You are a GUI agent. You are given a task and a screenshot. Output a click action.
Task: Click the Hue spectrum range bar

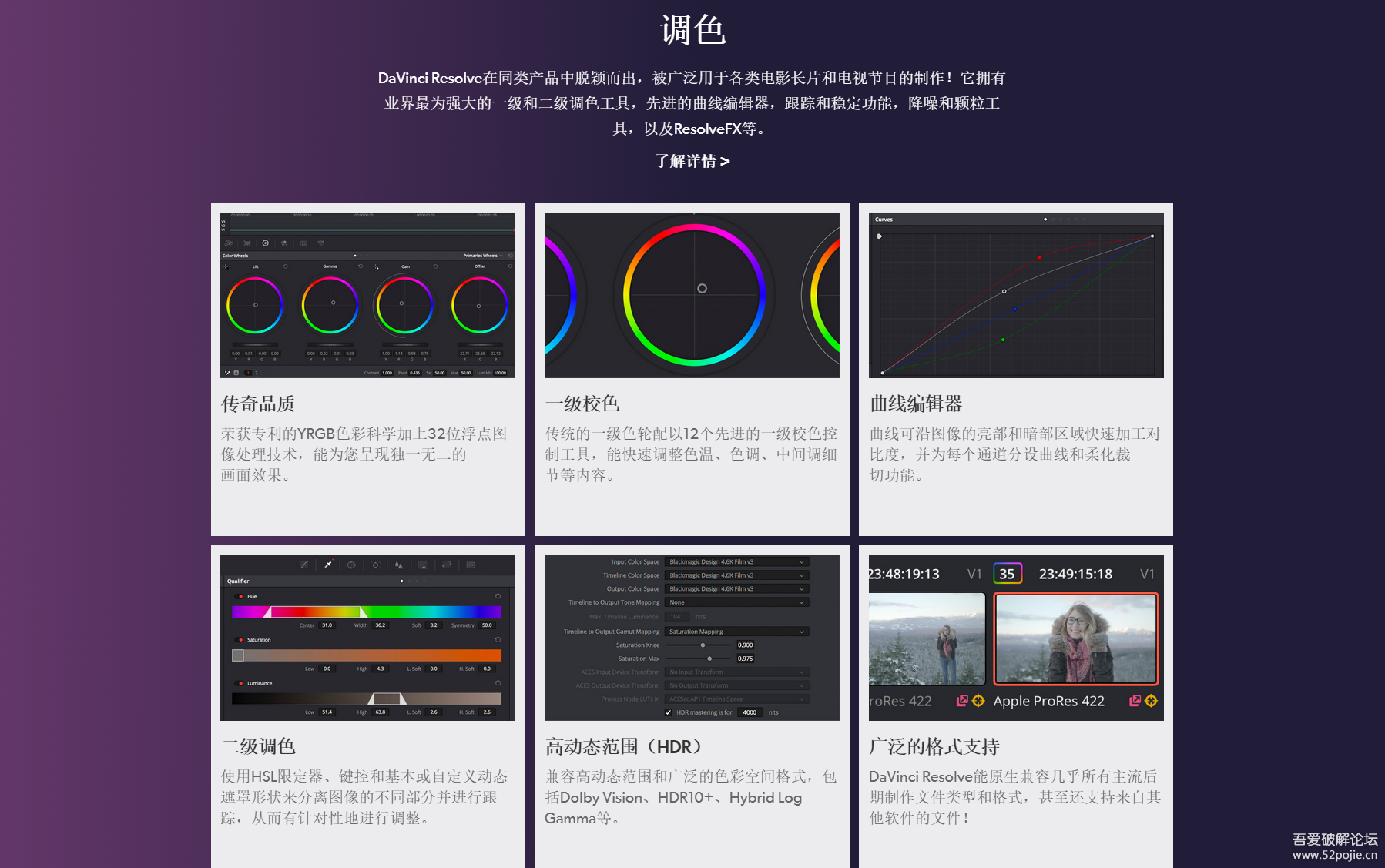[x=367, y=612]
